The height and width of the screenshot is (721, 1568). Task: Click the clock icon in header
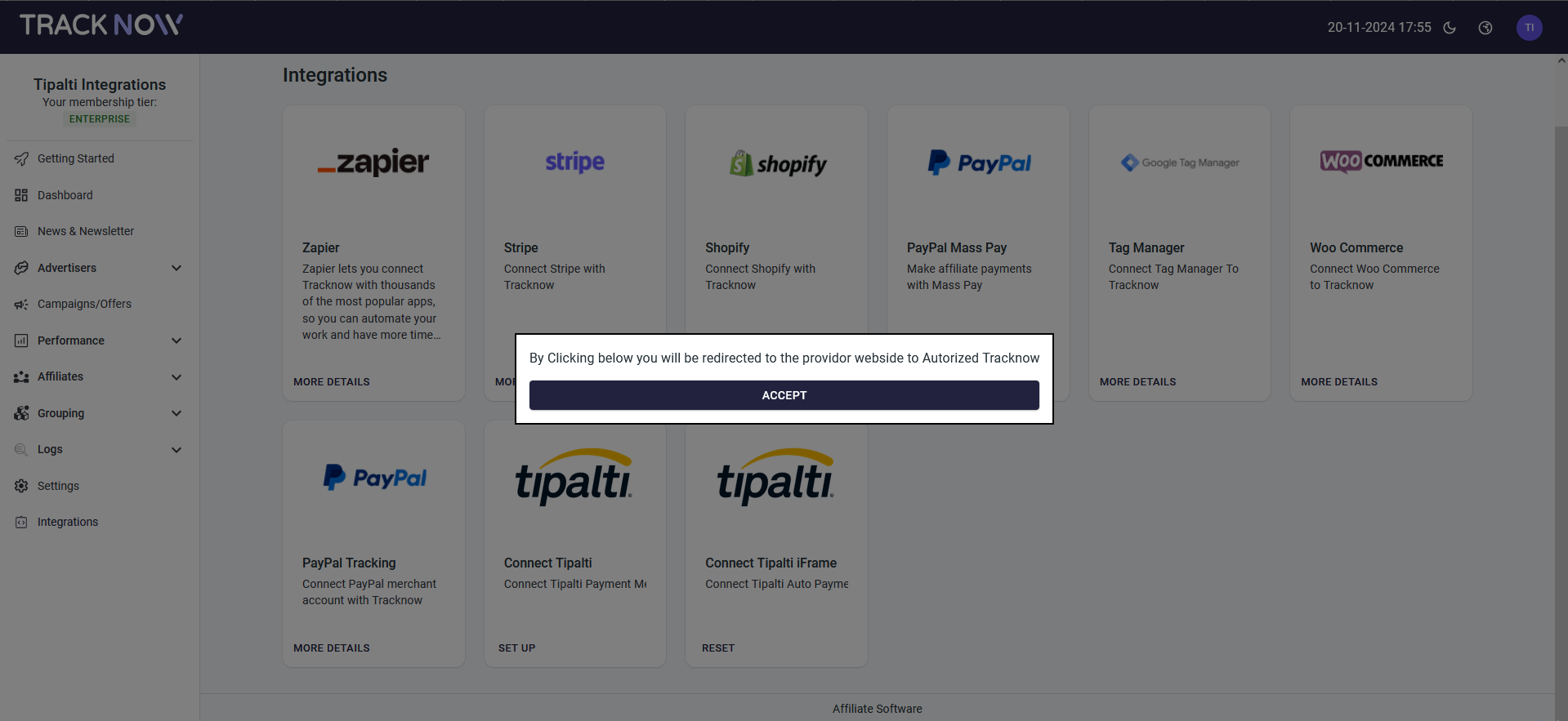click(1485, 28)
